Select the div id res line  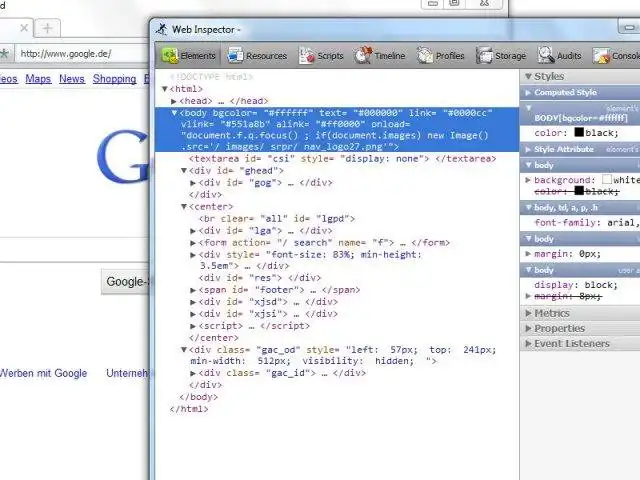click(260, 278)
